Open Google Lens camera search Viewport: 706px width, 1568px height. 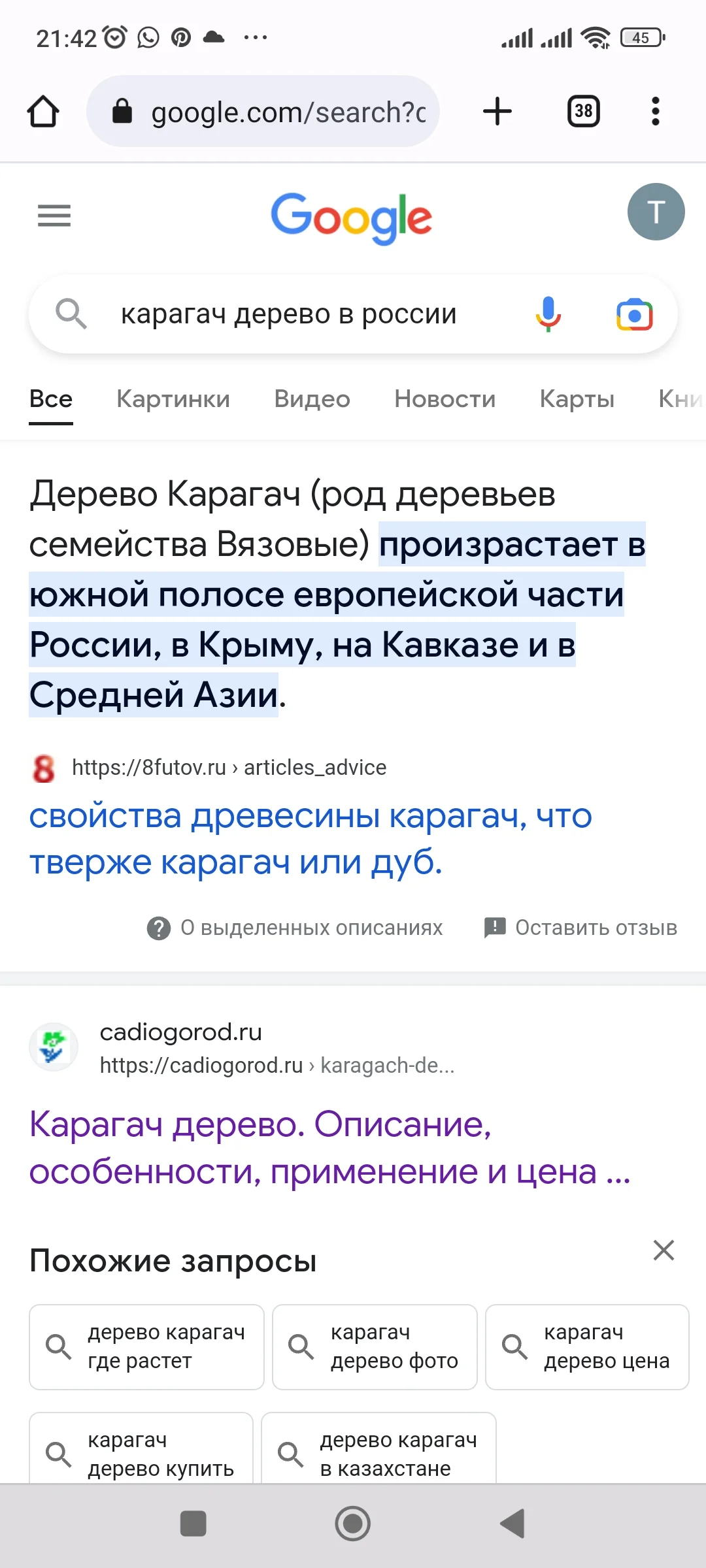tap(633, 314)
